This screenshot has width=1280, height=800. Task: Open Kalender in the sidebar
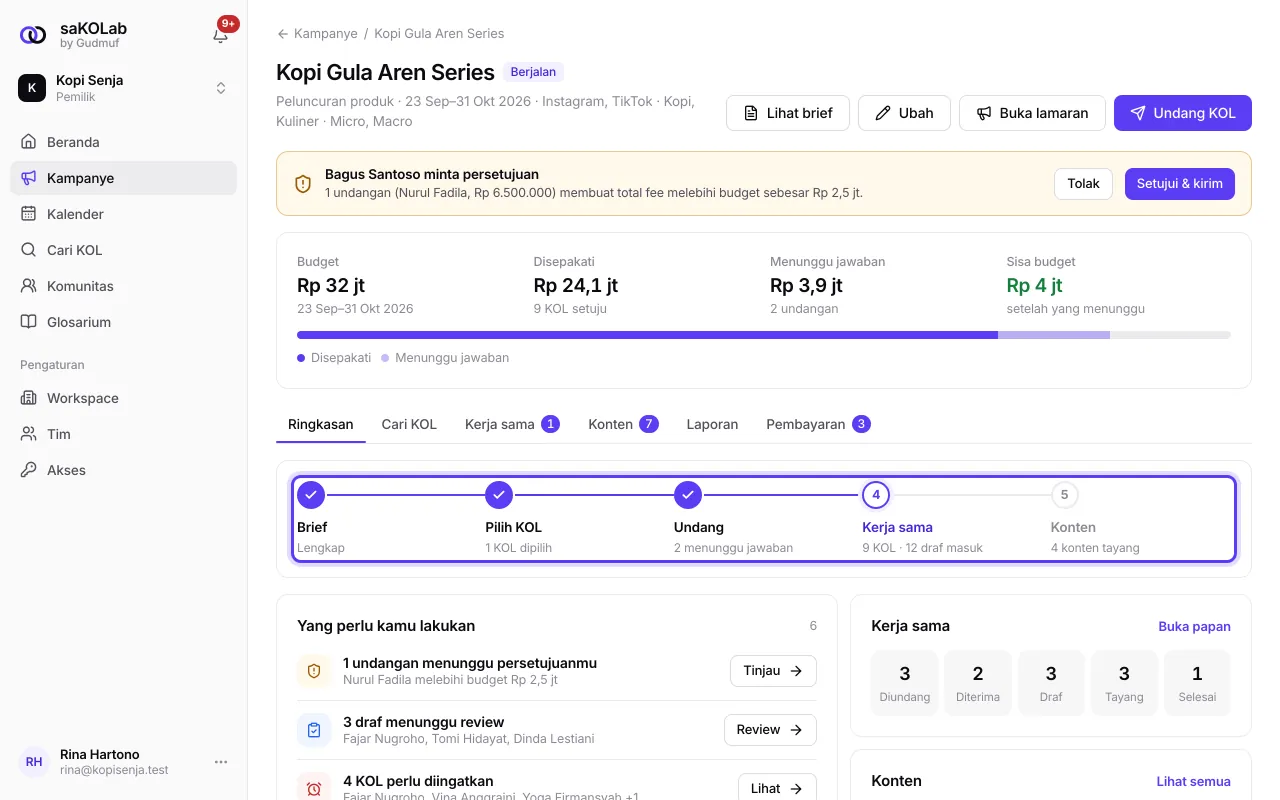[123, 214]
